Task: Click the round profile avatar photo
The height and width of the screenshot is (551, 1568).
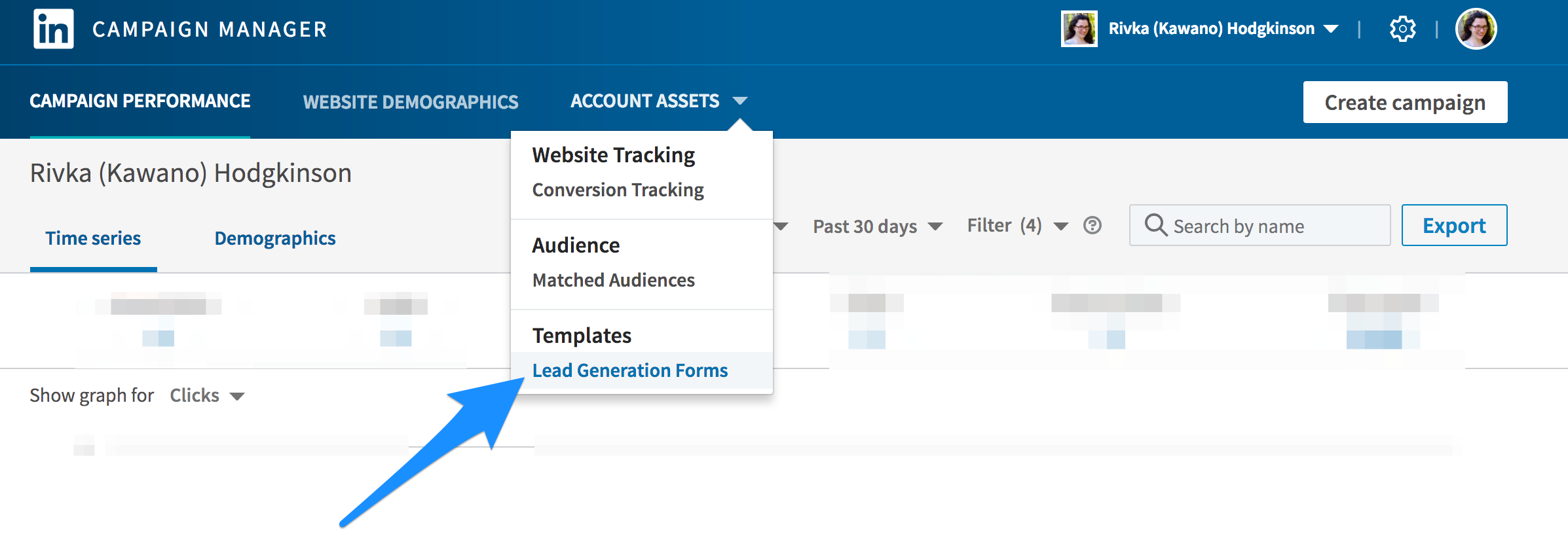Action: click(1475, 29)
